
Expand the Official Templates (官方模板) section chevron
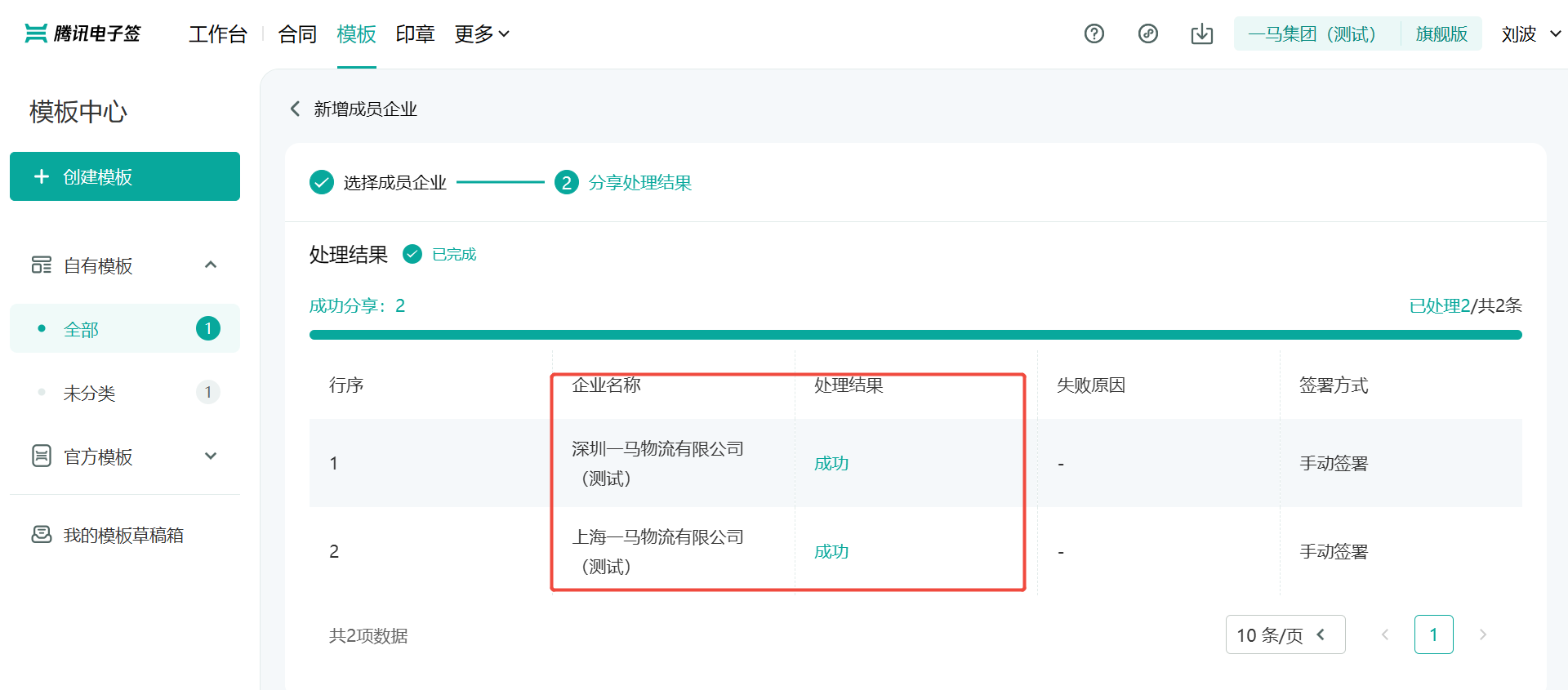211,456
